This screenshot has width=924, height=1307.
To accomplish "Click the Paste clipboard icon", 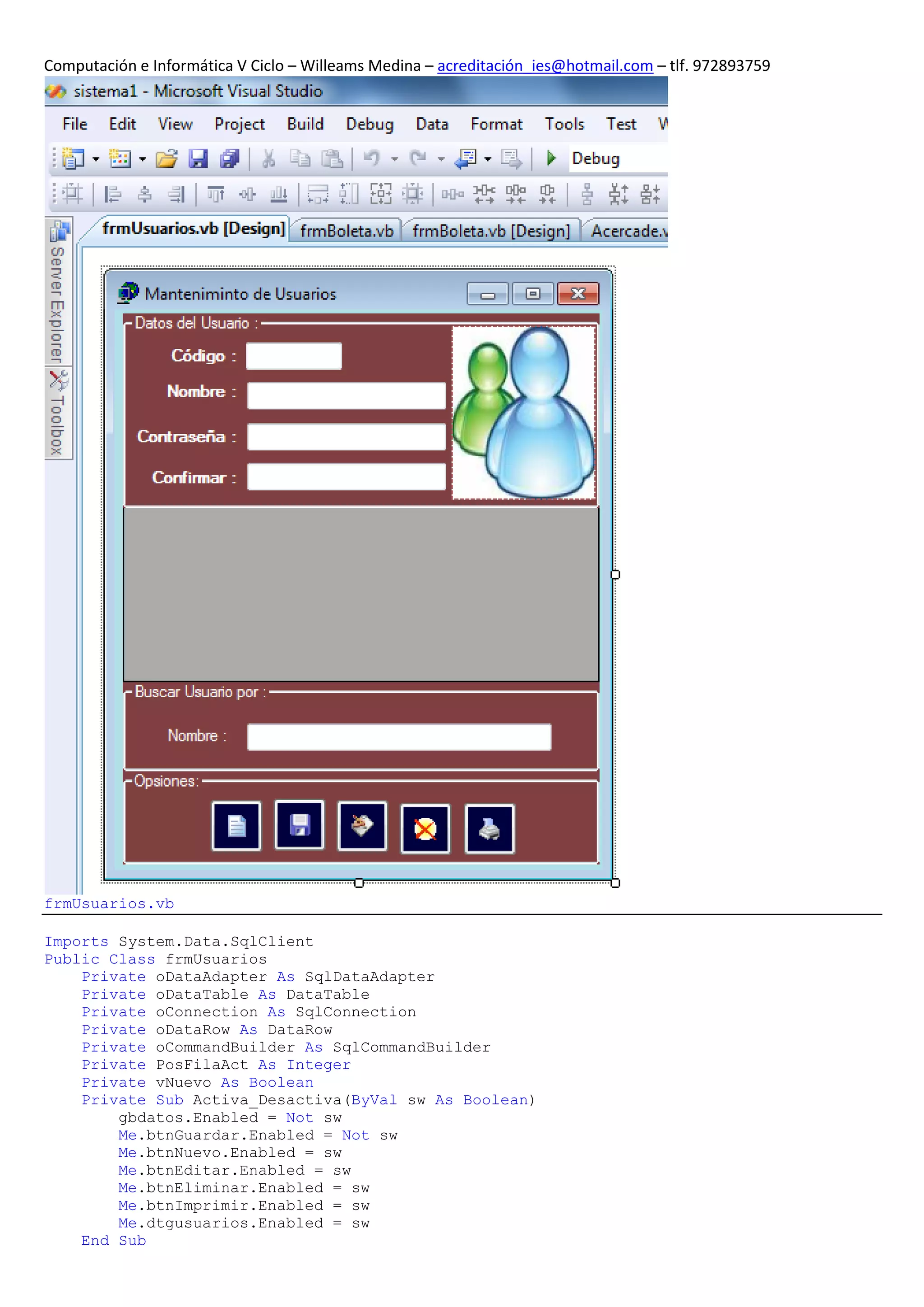I will coord(332,158).
